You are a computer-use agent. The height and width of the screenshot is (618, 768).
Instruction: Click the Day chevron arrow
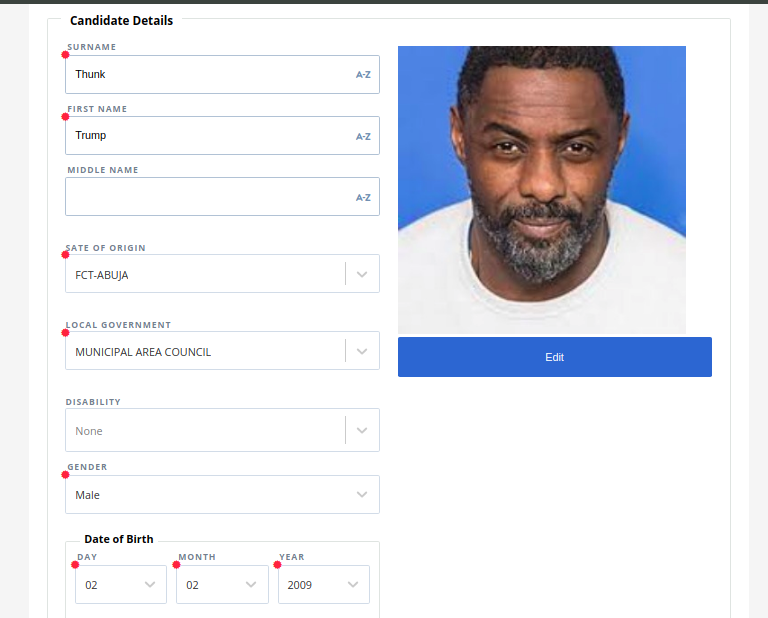[x=150, y=585]
